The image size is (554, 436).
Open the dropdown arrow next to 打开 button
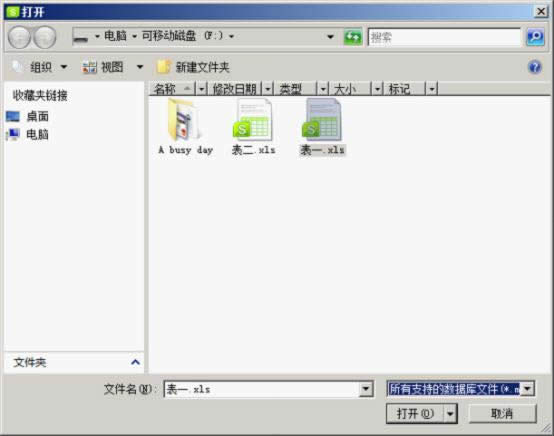(x=450, y=413)
